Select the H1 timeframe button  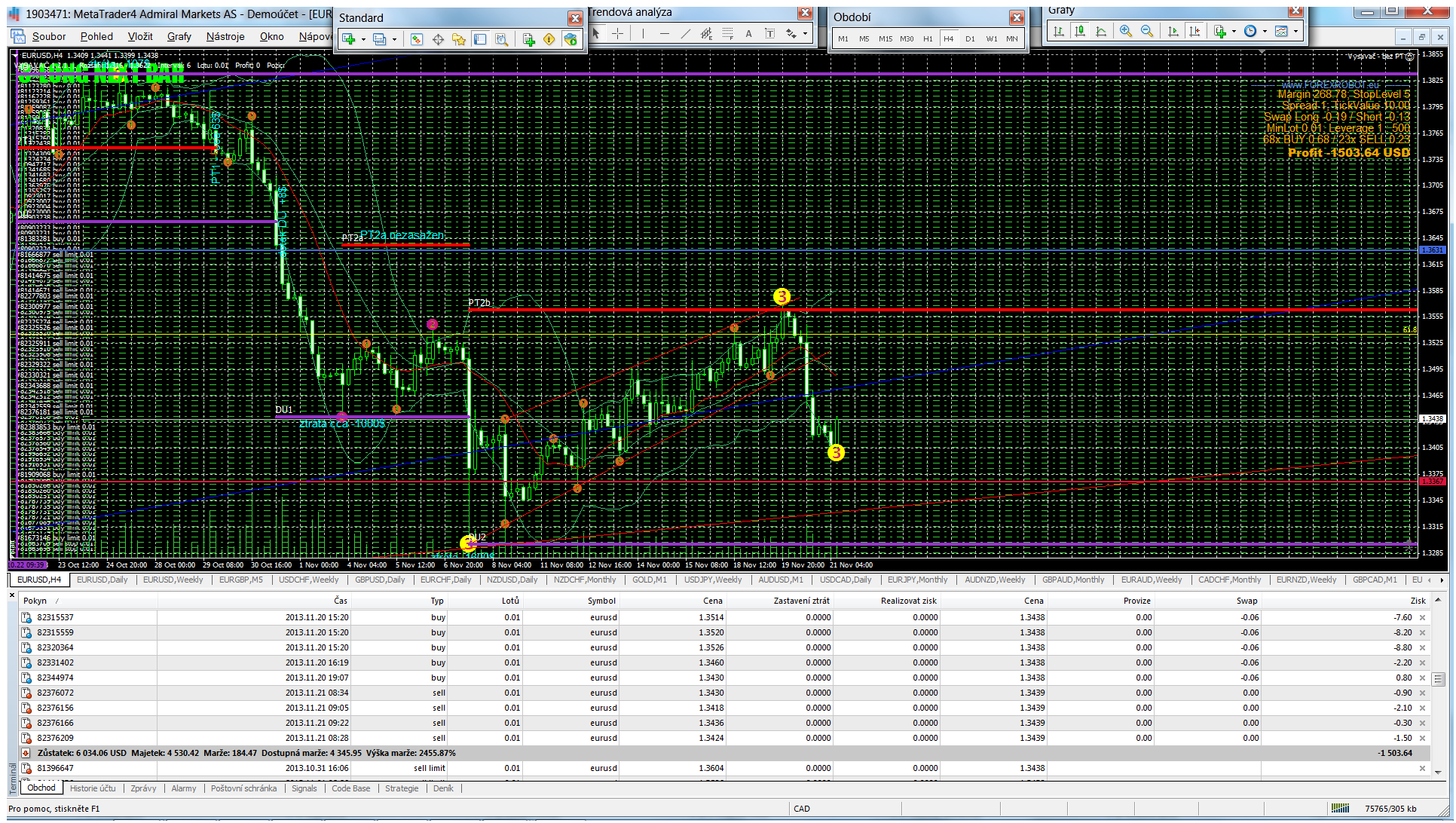tap(928, 38)
